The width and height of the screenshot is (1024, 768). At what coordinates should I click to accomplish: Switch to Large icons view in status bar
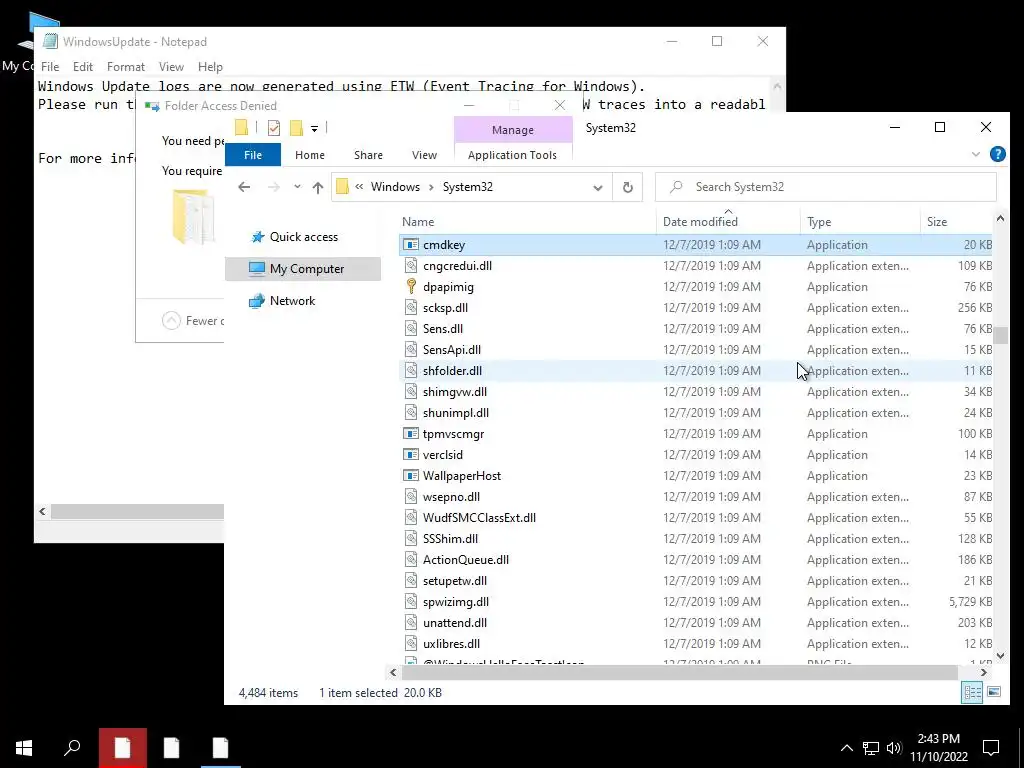click(x=994, y=692)
